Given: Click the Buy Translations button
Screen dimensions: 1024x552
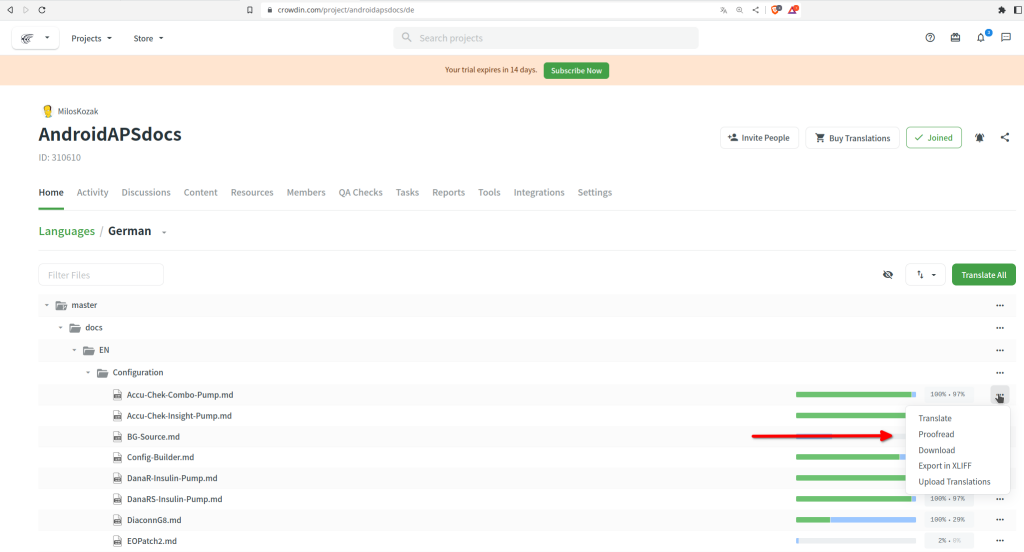Looking at the screenshot, I should coord(852,138).
